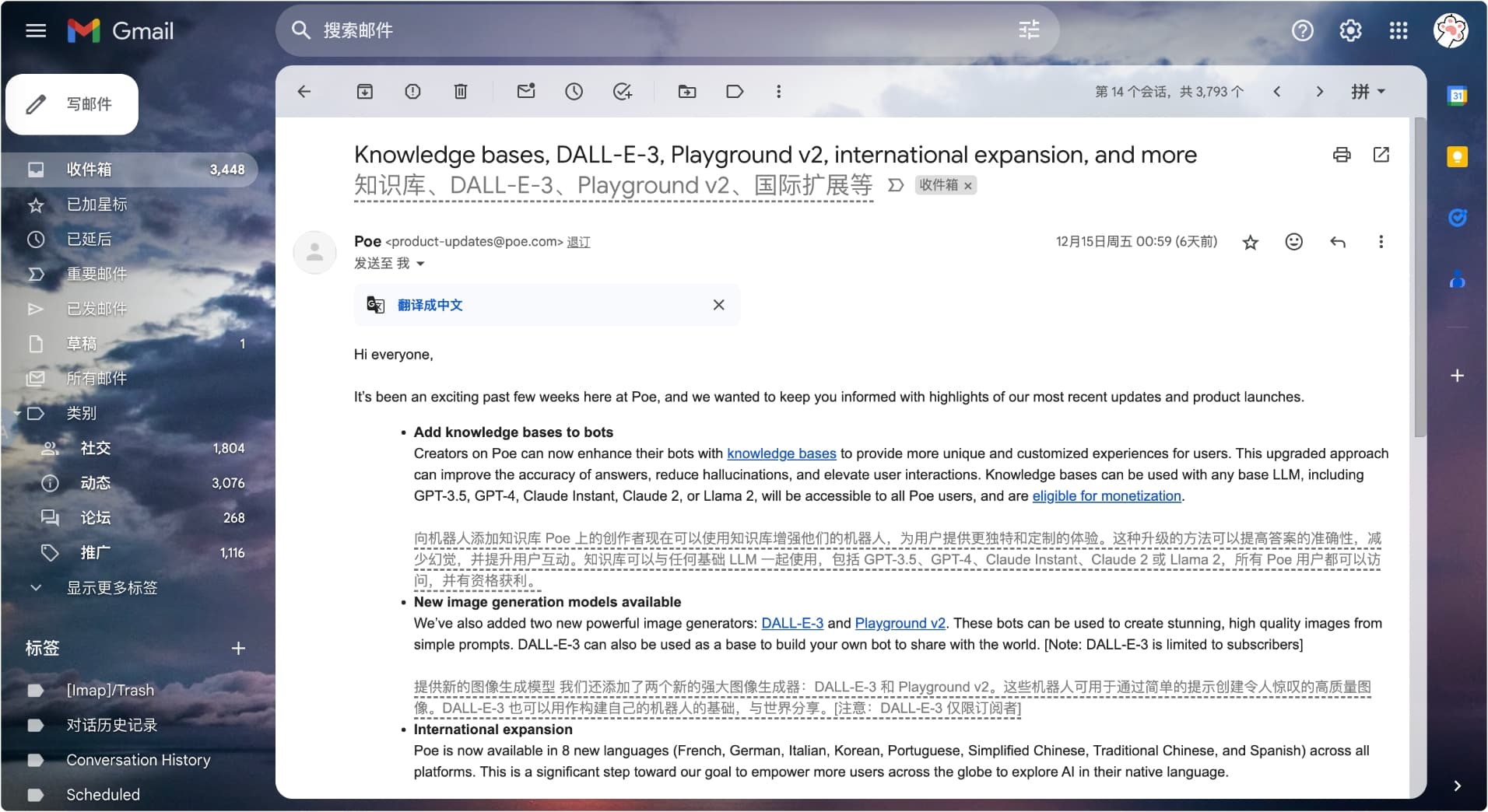The height and width of the screenshot is (812, 1488).
Task: Open email in new window
Action: point(1381,155)
